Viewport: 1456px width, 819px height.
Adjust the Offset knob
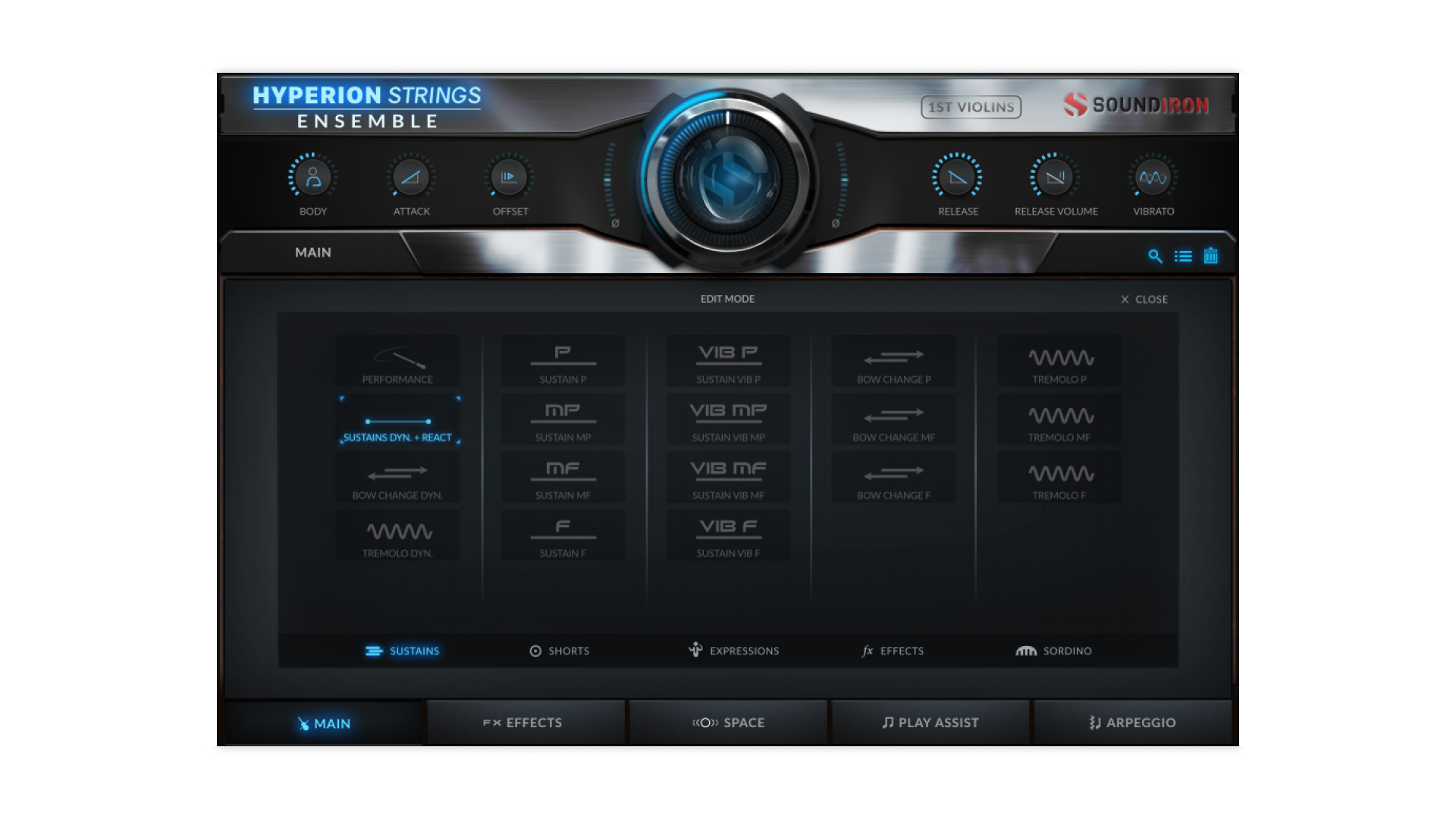pyautogui.click(x=509, y=177)
